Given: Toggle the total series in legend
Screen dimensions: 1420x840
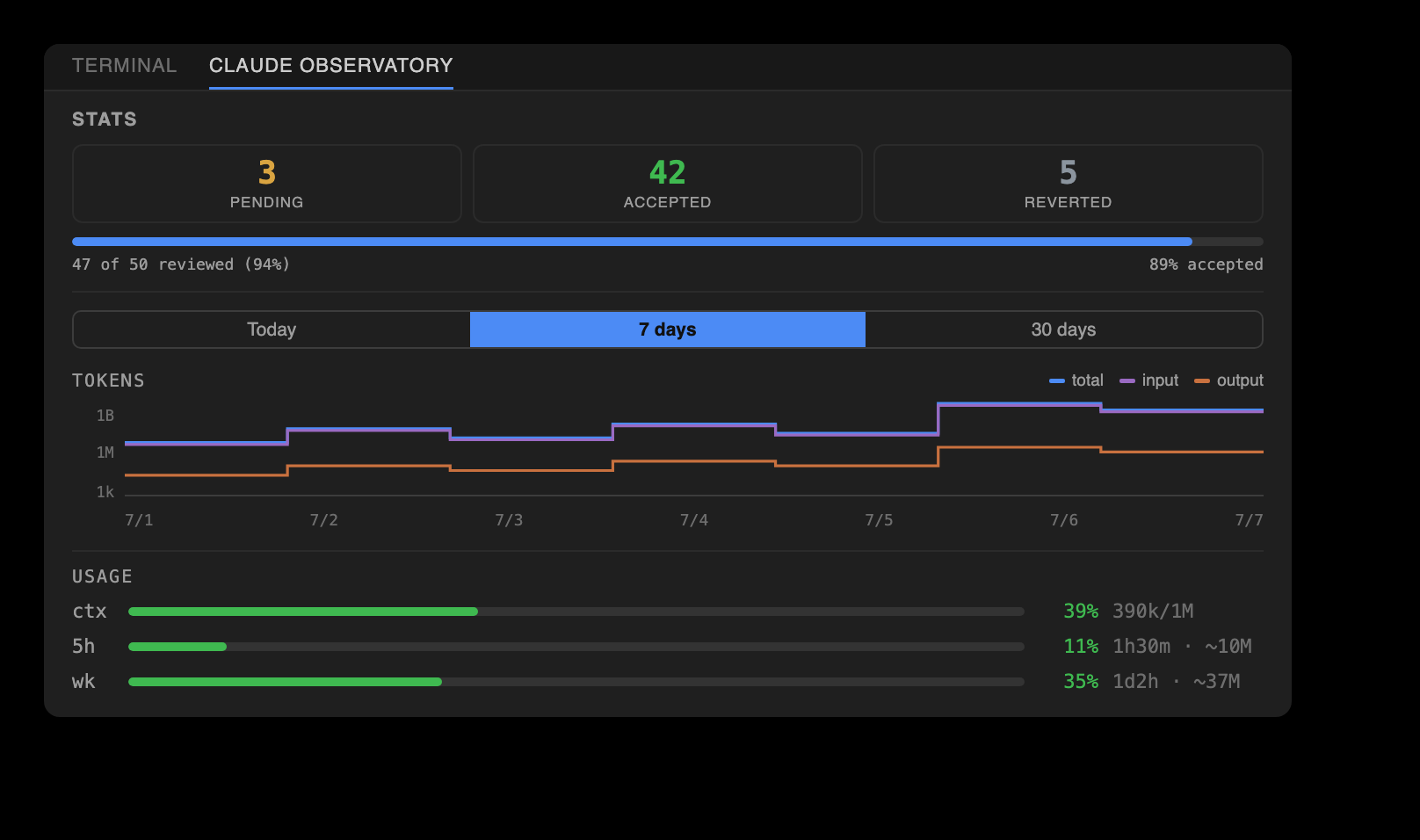Looking at the screenshot, I should (1076, 380).
